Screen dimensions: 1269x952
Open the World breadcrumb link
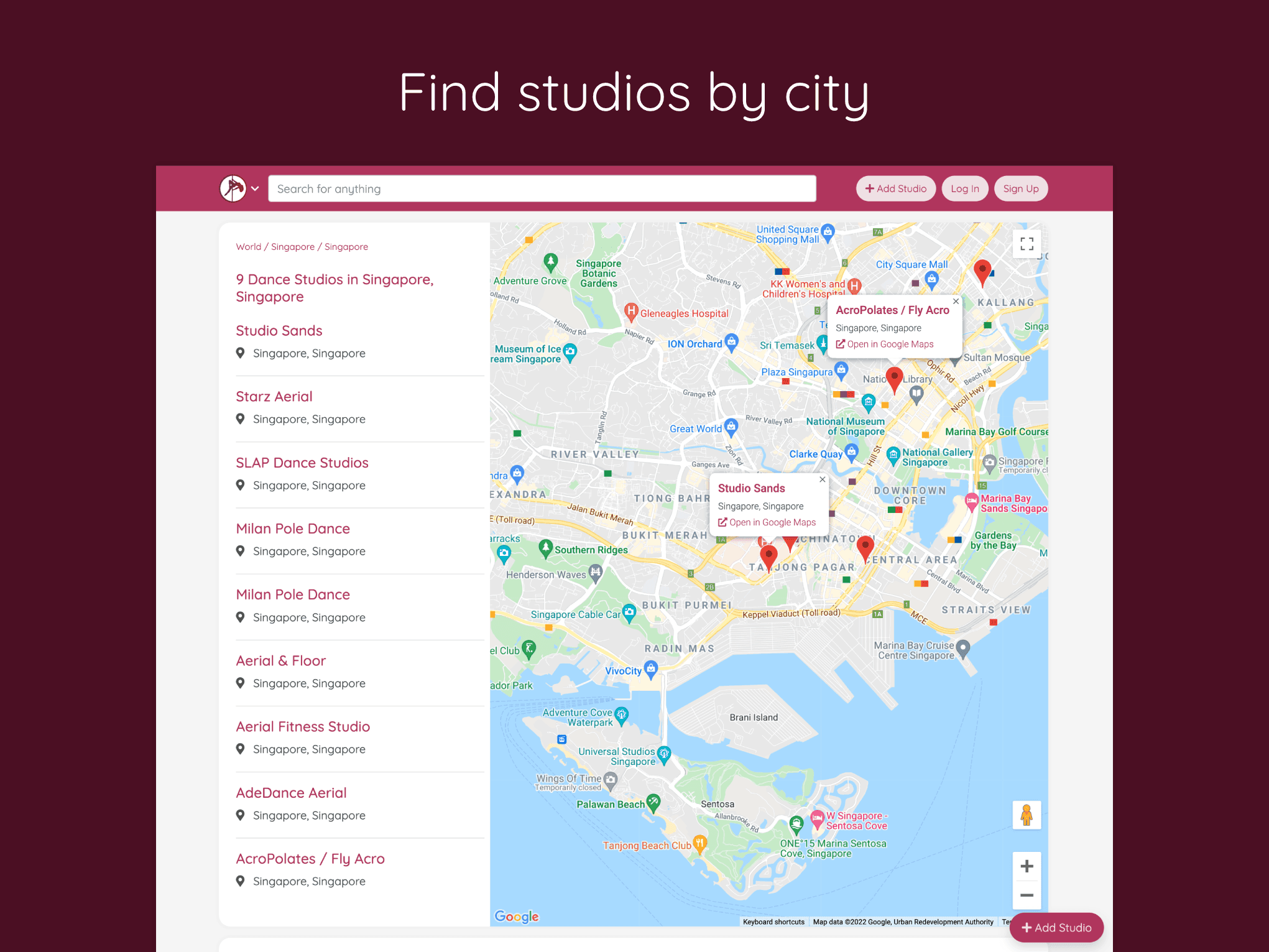249,247
